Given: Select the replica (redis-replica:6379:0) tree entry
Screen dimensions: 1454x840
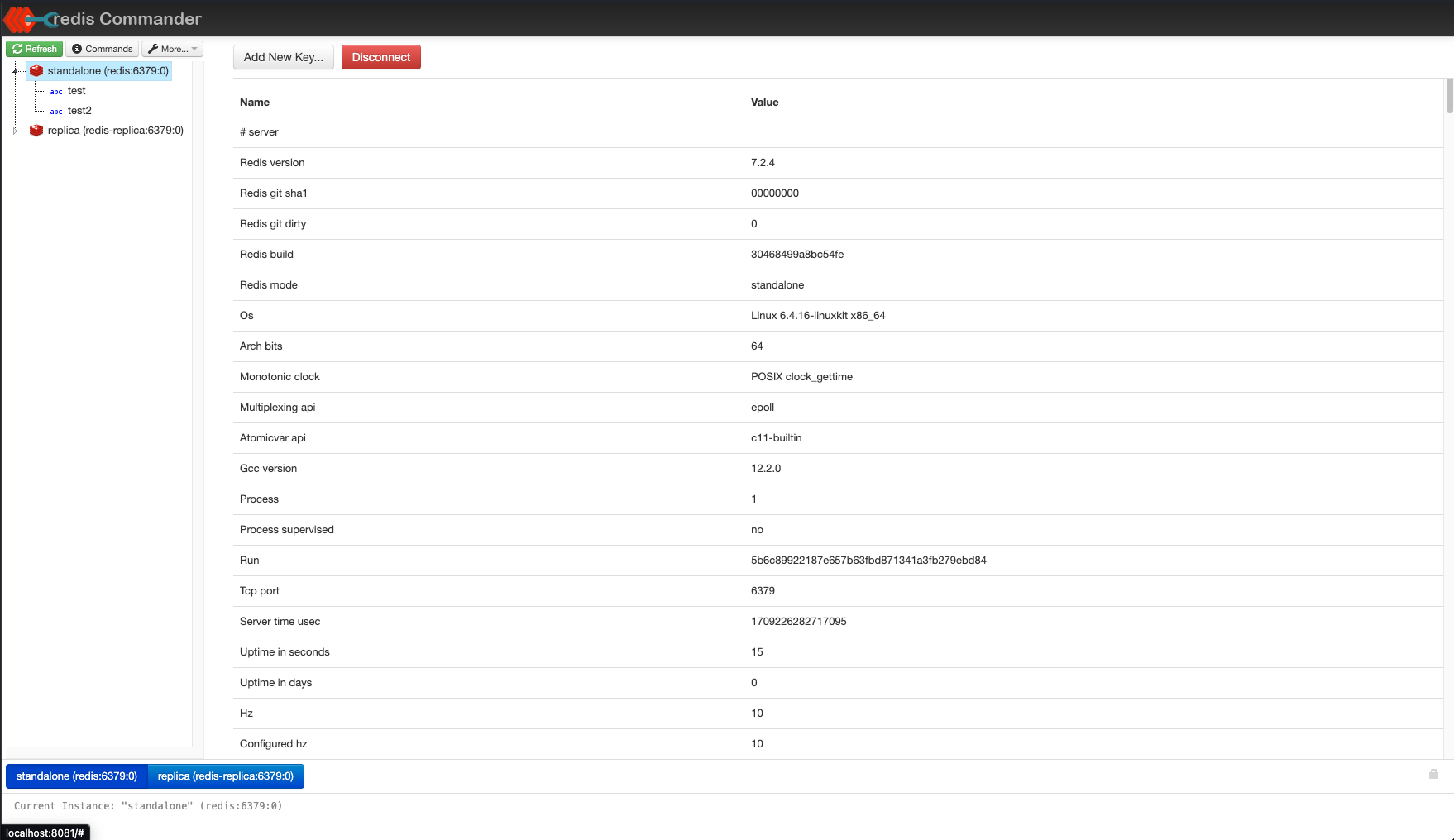Looking at the screenshot, I should pyautogui.click(x=116, y=131).
